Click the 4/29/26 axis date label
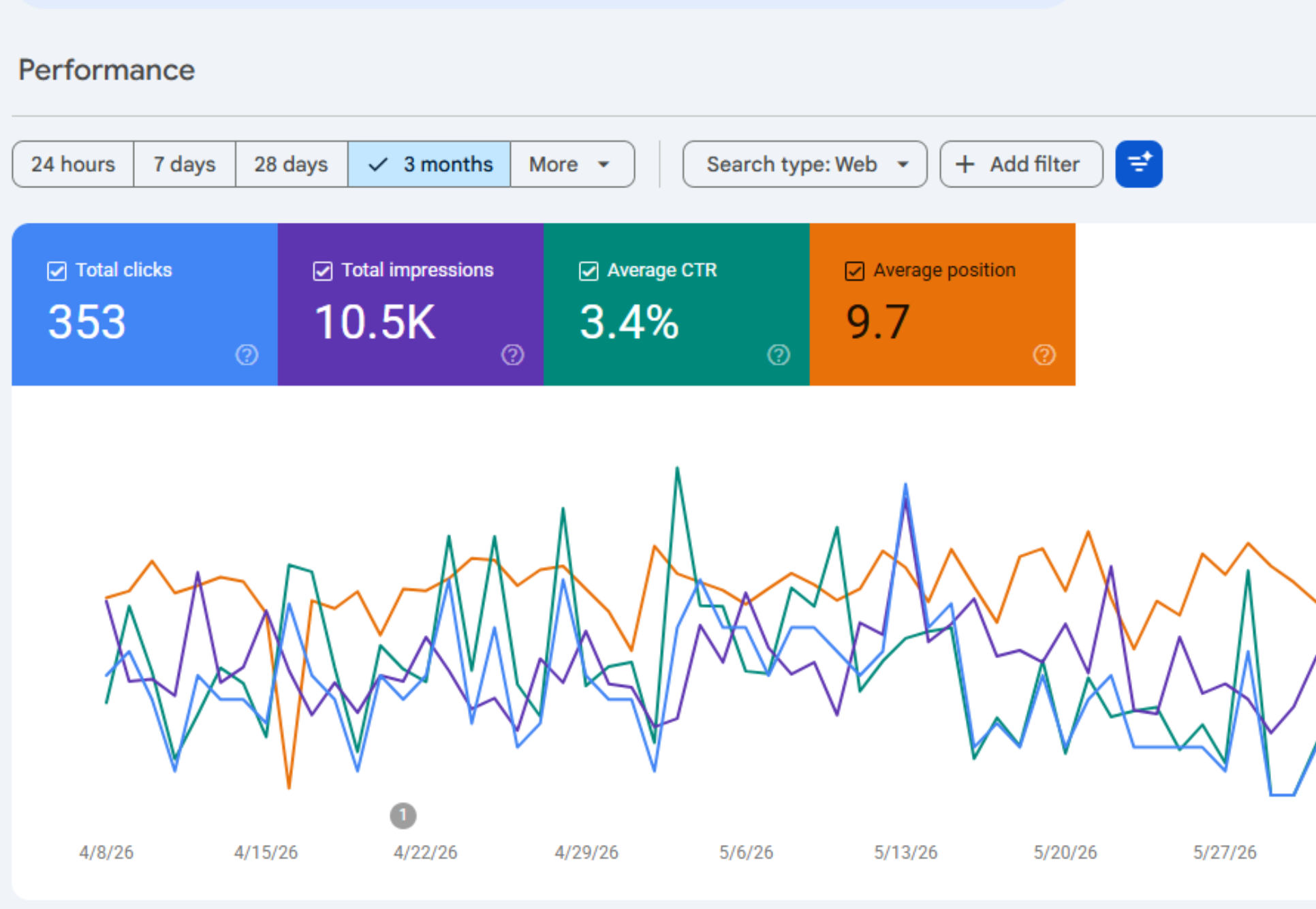 point(586,852)
